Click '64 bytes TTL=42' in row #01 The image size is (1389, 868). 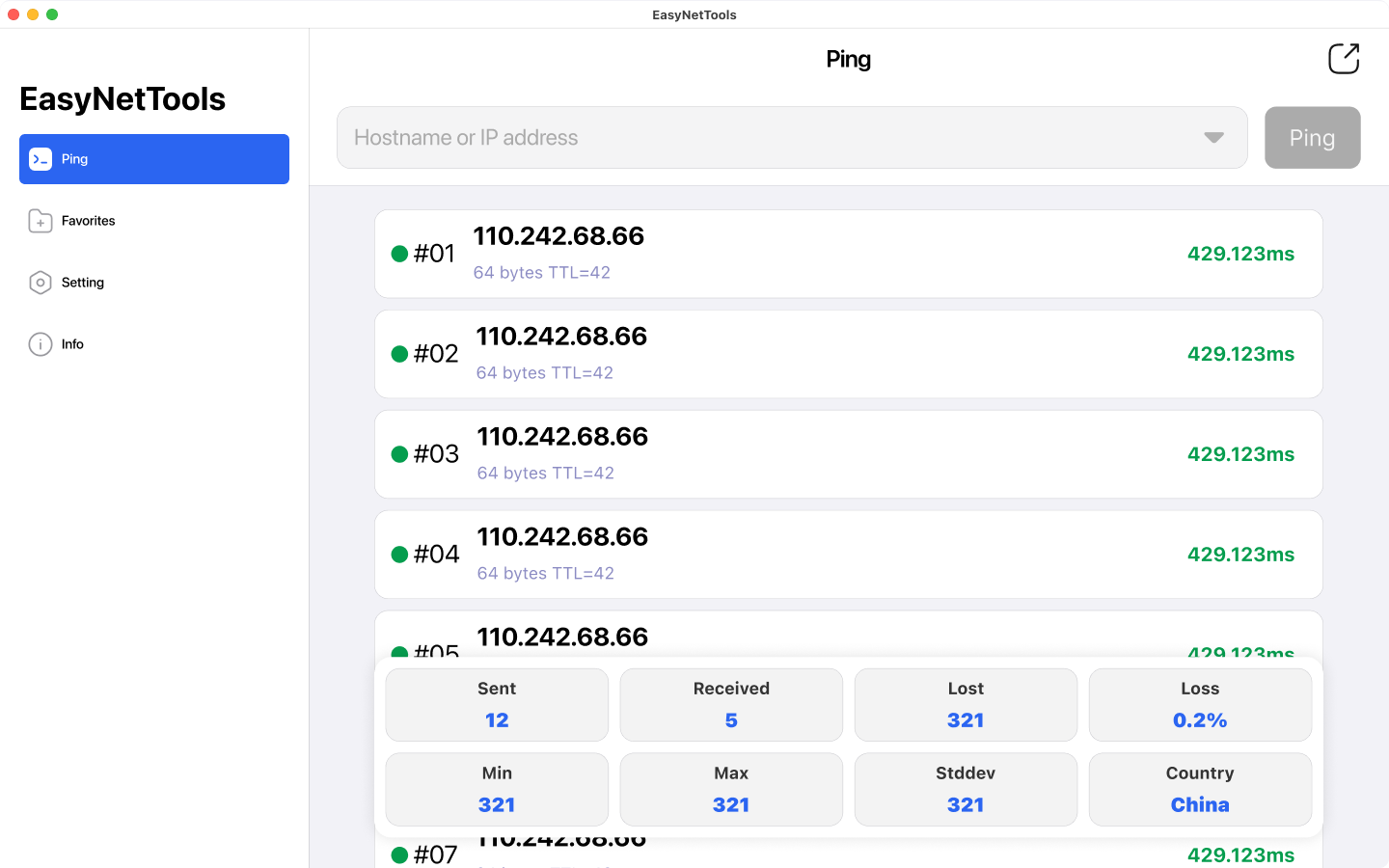point(541,273)
